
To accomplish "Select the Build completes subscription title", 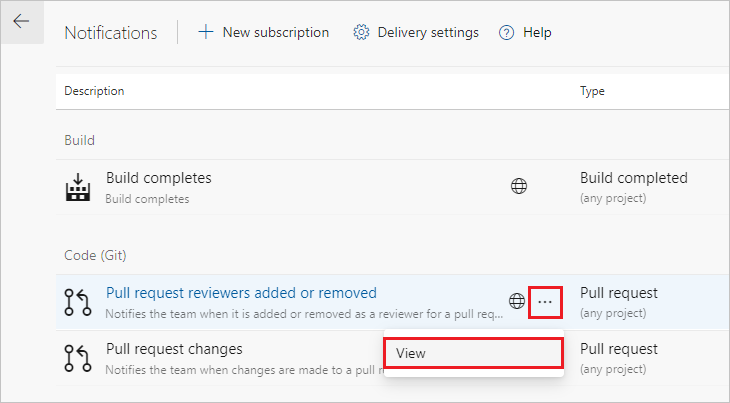I will coord(158,178).
